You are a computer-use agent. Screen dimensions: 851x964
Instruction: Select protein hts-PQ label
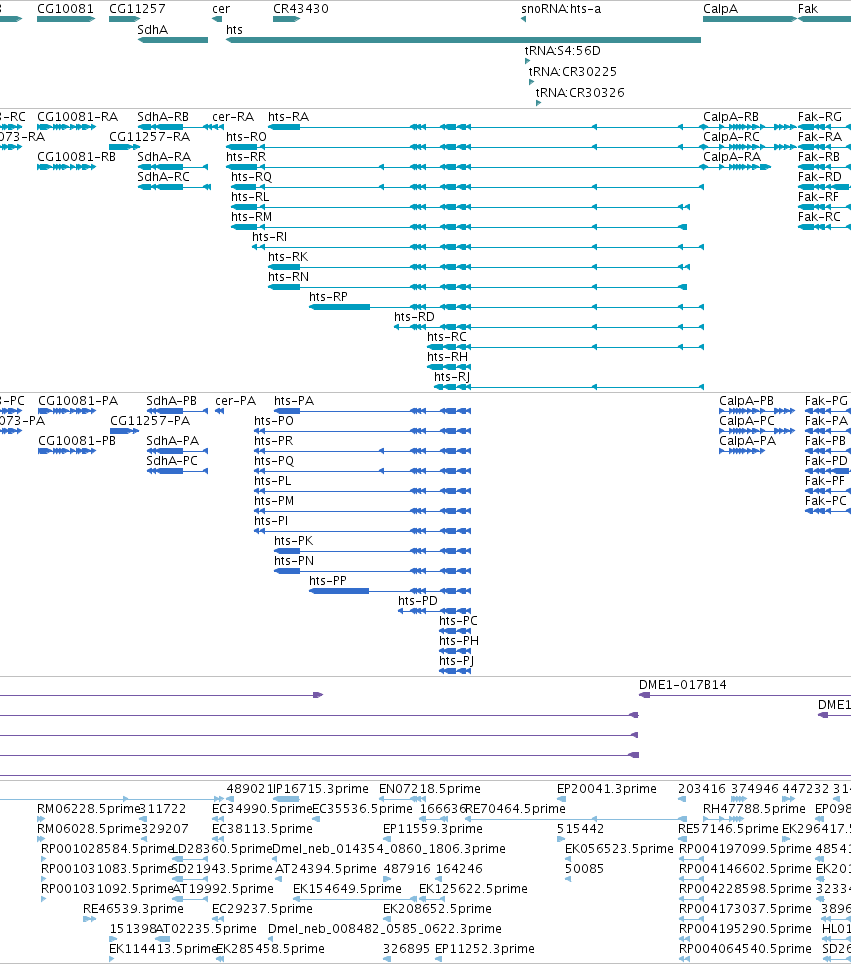click(274, 460)
